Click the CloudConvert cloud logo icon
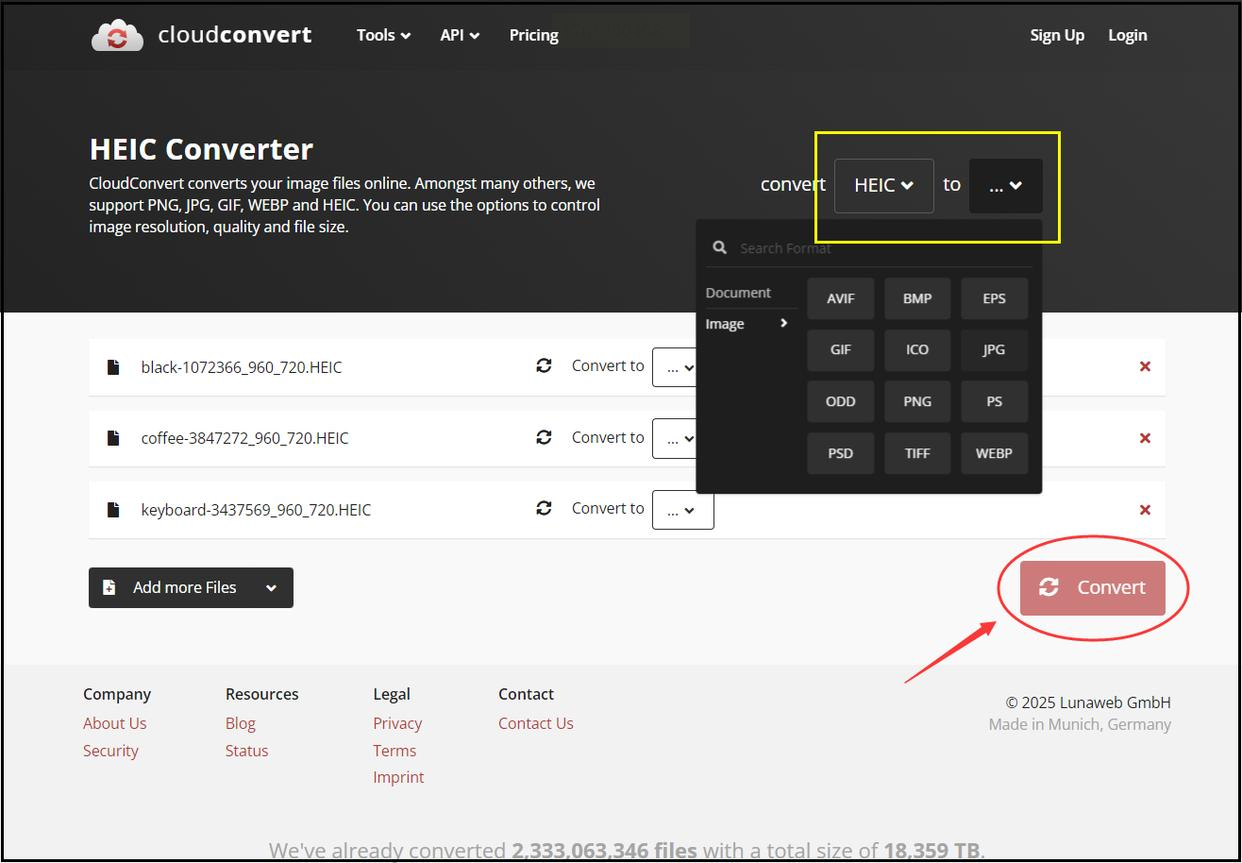Image resolution: width=1242 pixels, height=863 pixels. click(117, 36)
